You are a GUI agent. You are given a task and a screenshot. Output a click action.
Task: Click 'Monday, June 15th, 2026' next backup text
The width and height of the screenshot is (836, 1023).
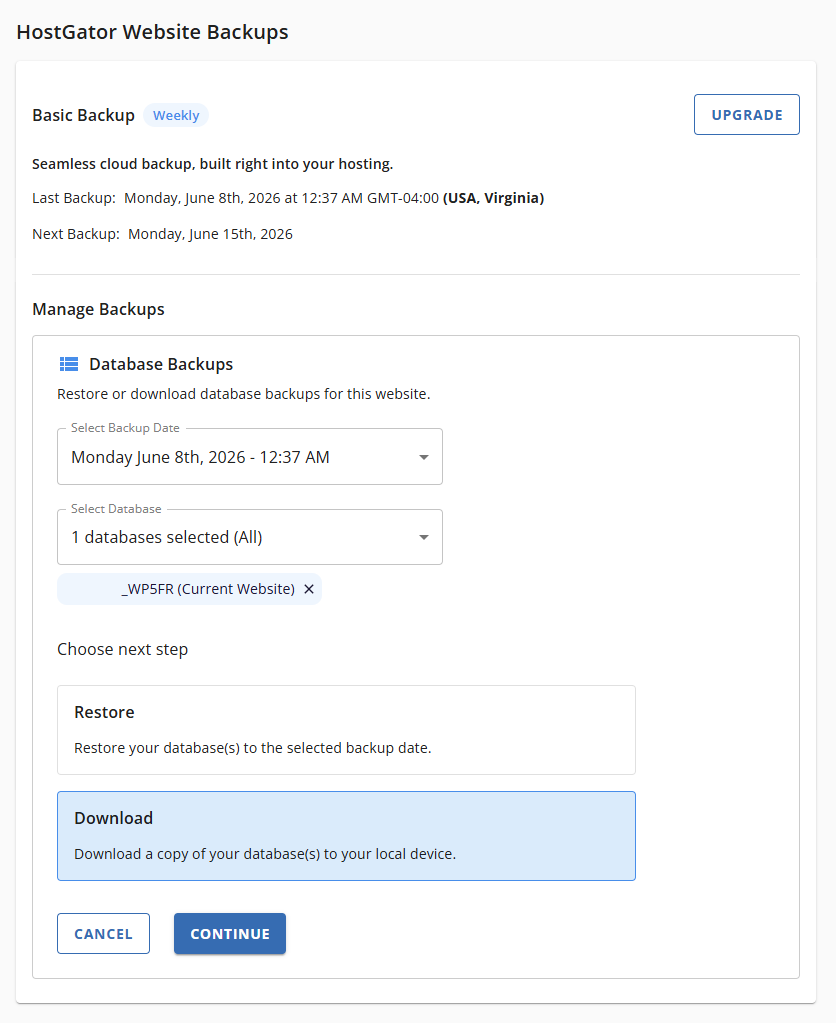point(210,234)
